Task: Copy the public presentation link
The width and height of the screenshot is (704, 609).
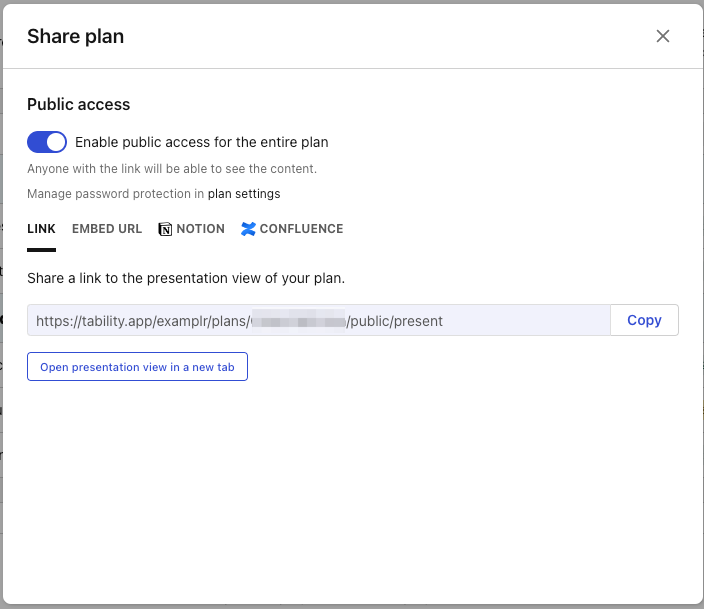Action: [x=644, y=320]
